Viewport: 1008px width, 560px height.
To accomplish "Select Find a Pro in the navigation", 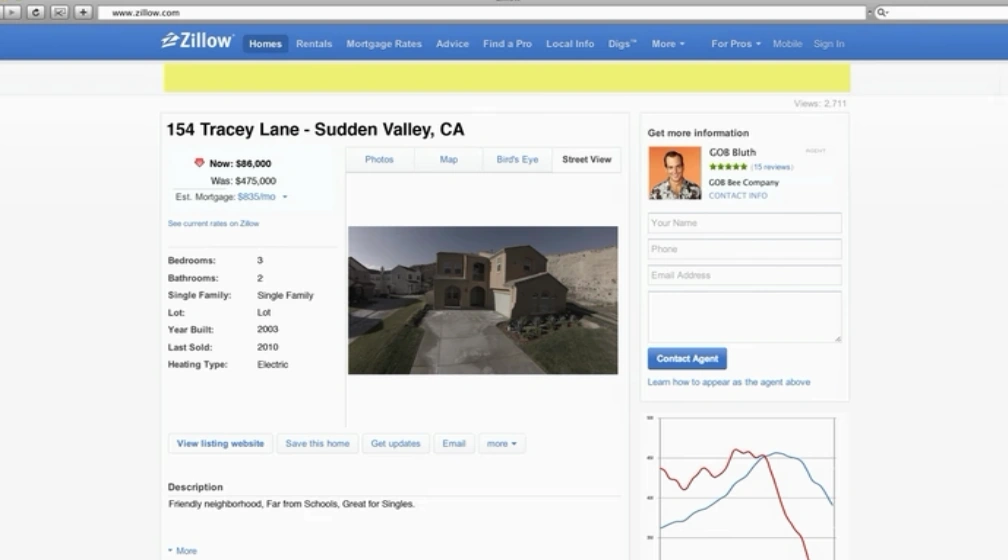I will (507, 44).
